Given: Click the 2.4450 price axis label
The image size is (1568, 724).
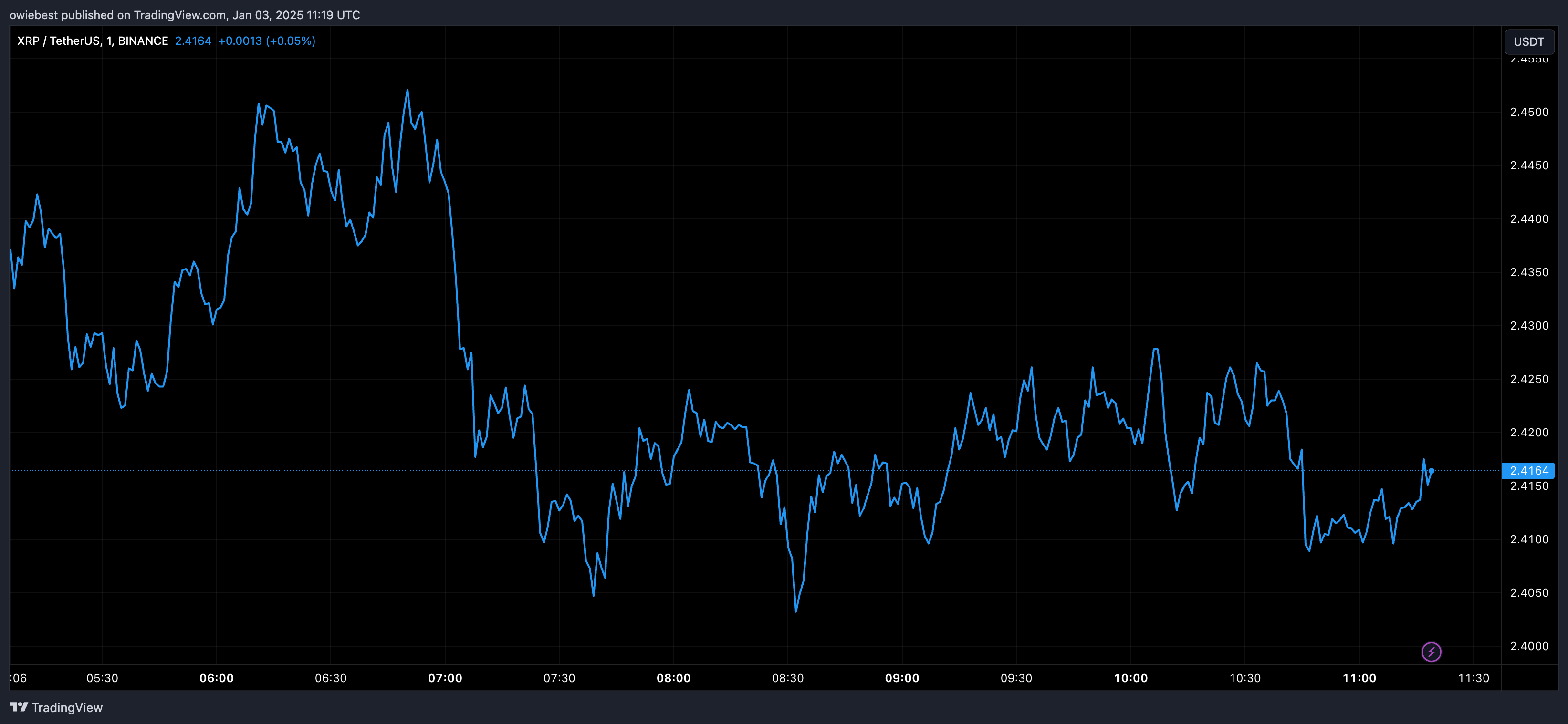Looking at the screenshot, I should coord(1529,165).
